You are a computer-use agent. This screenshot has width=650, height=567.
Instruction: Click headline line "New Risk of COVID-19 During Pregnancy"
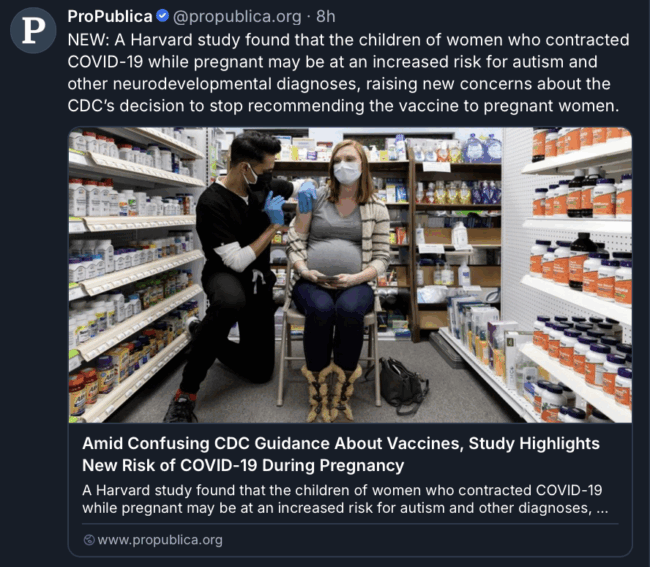point(243,465)
